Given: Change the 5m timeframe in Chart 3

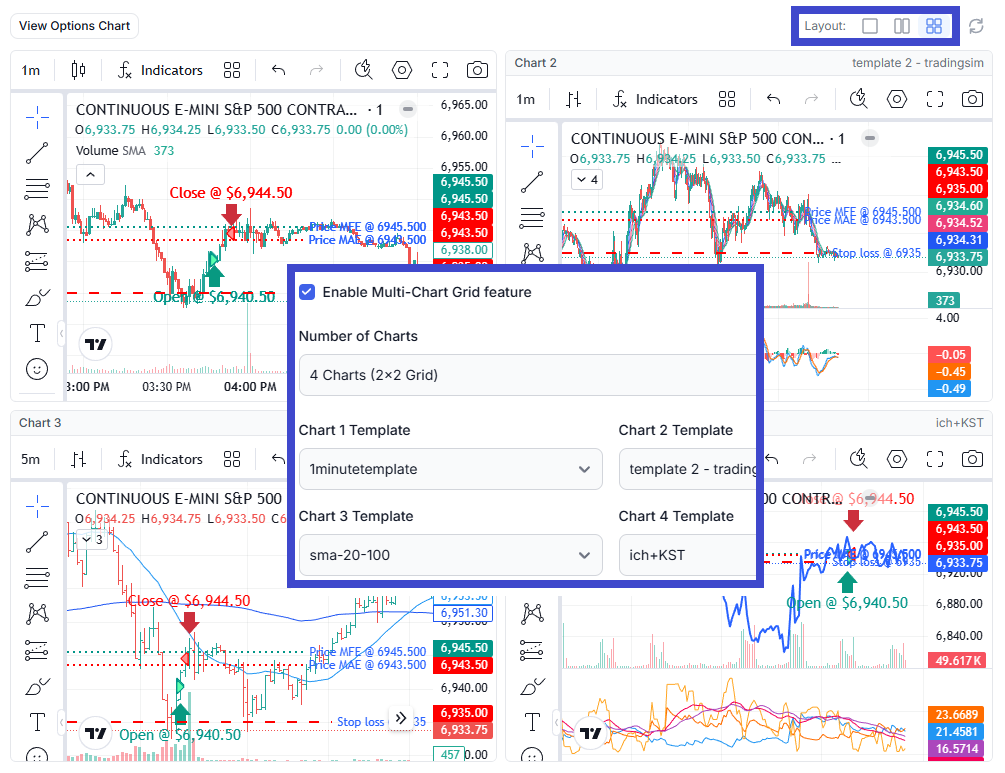Looking at the screenshot, I should coord(31,459).
